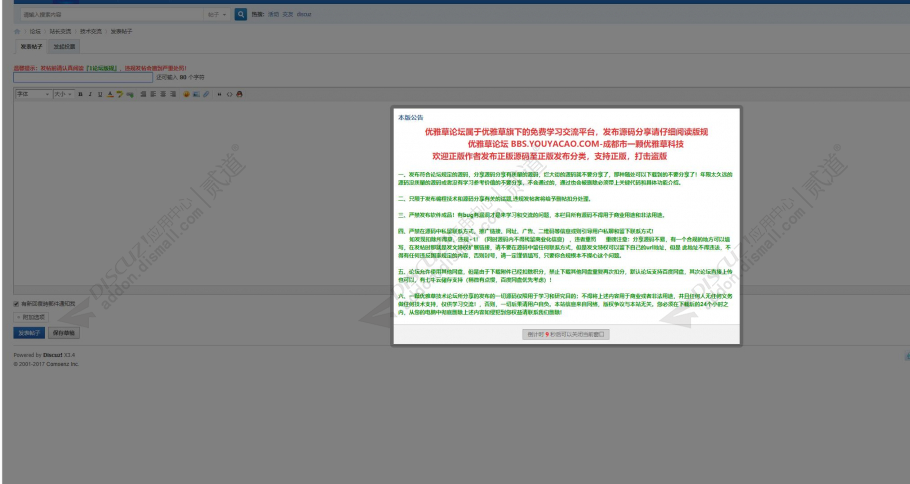Click the blue 发表帖子 submit button
This screenshot has height=484, width=910.
coord(29,333)
